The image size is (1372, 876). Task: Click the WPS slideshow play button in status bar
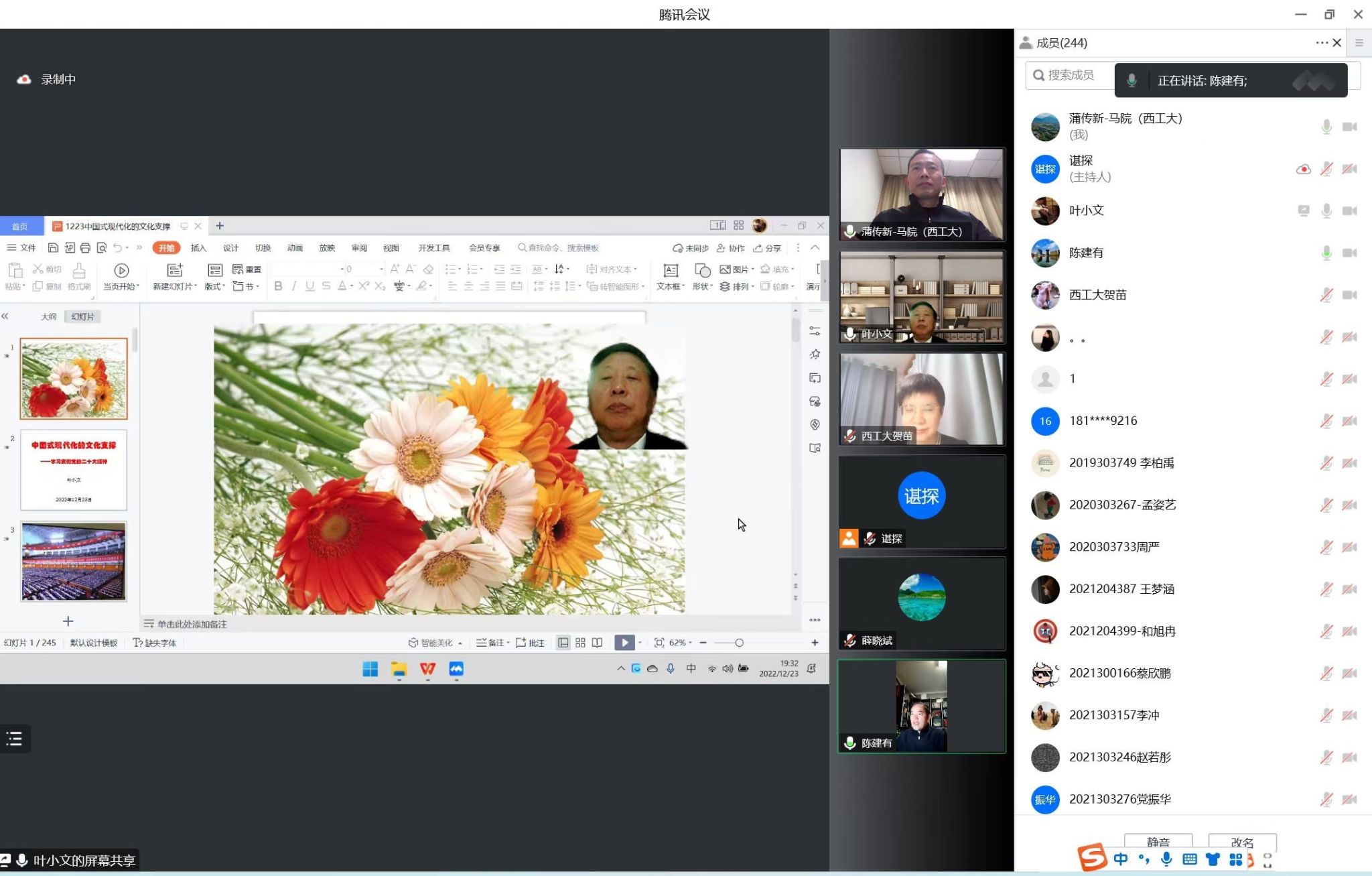click(624, 642)
